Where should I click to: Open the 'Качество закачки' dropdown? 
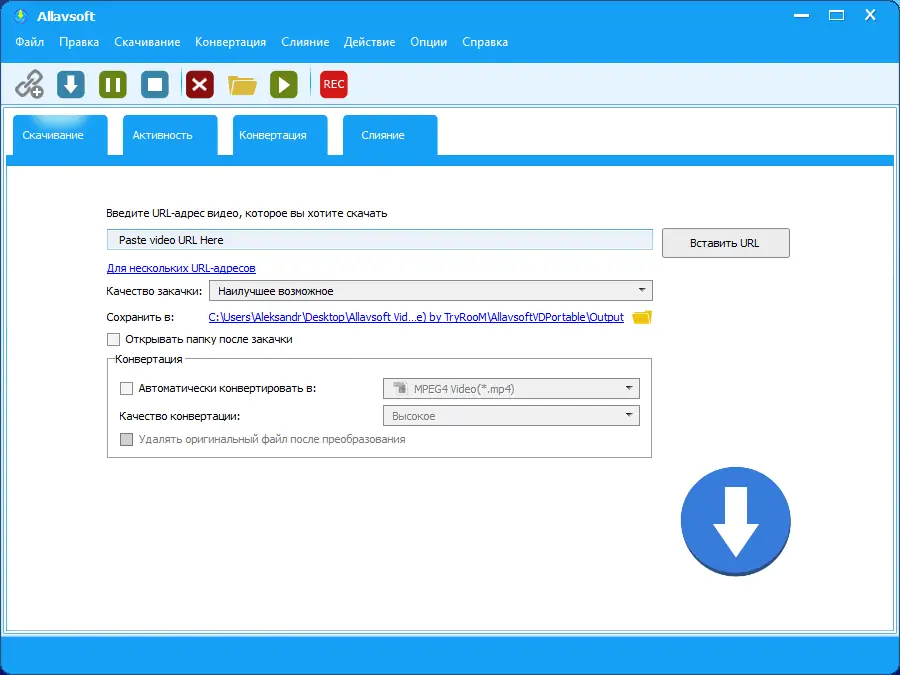click(x=641, y=290)
